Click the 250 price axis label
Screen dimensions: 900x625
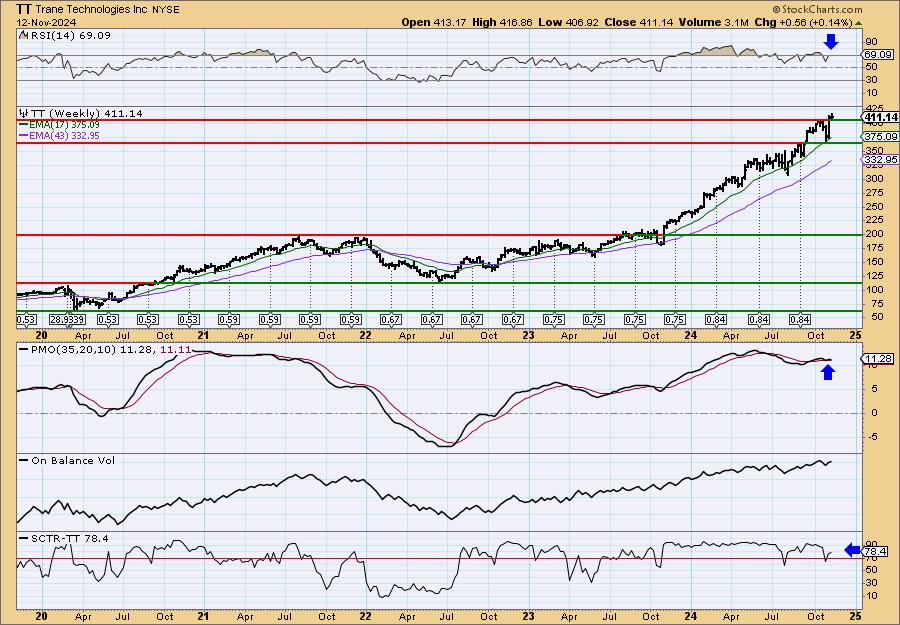tap(874, 207)
